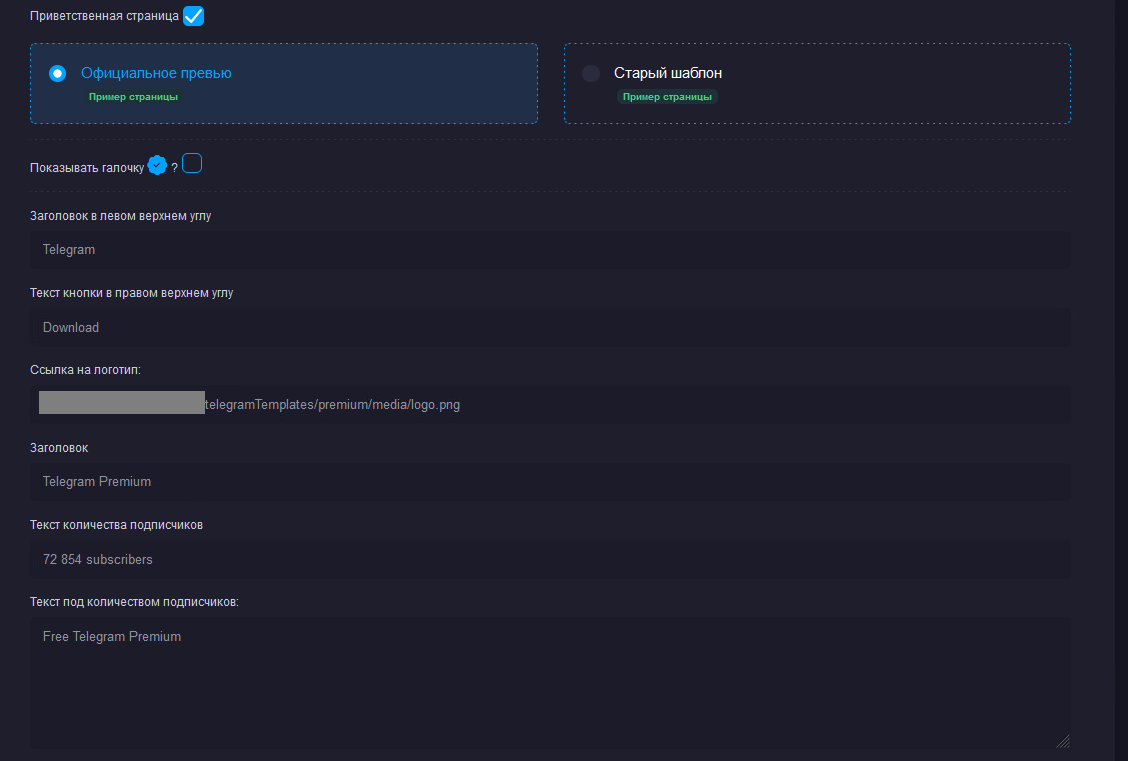
Task: Grab the text area resize handle
Action: coord(1063,741)
